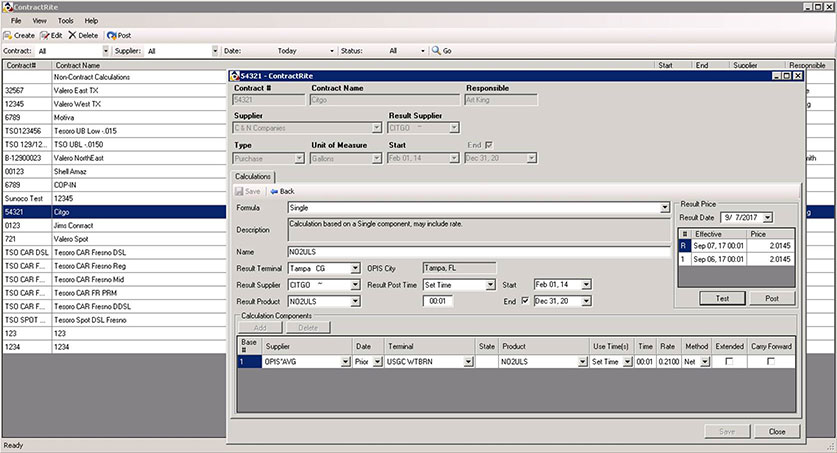837x453 pixels.
Task: Toggle the disabled End checkbox in header
Action: tap(489, 145)
